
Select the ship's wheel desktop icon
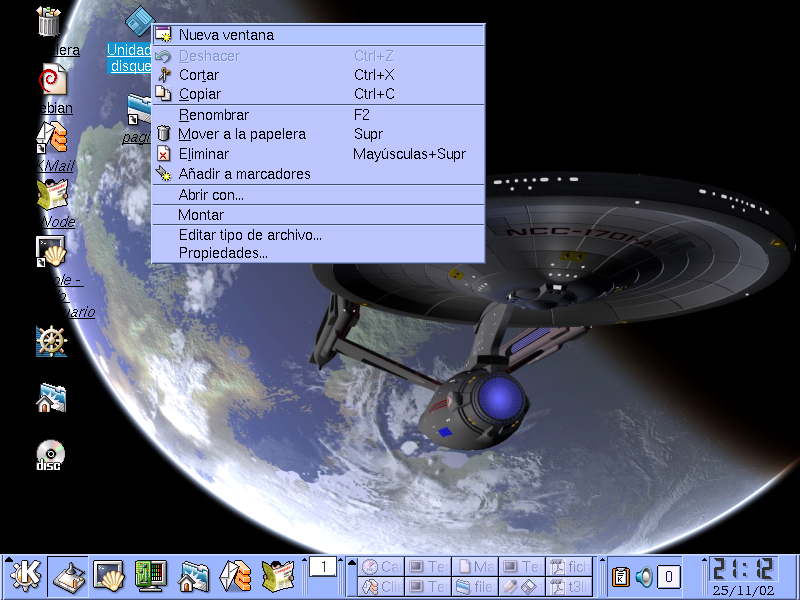[52, 341]
